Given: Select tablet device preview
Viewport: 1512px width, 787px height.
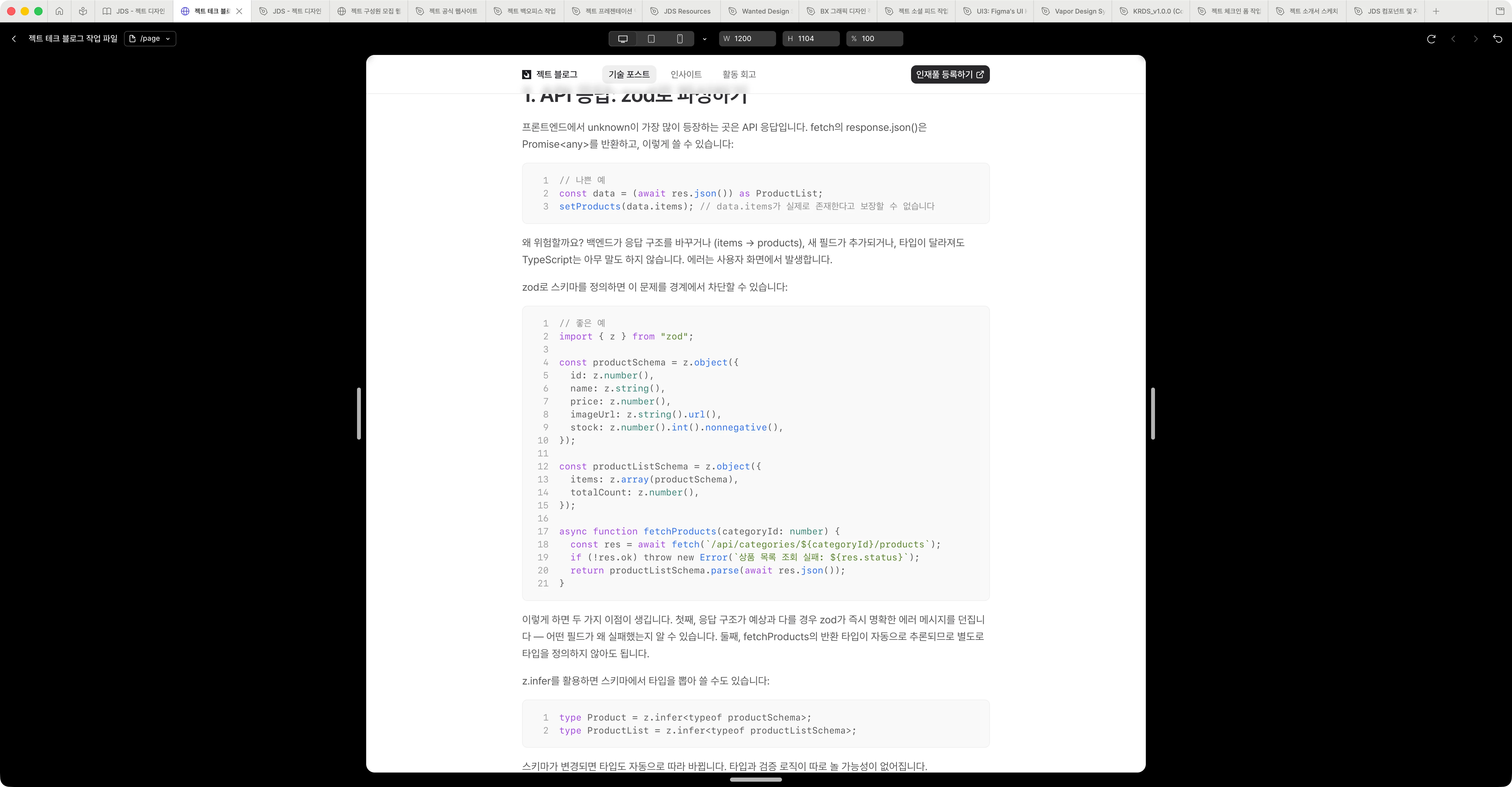Looking at the screenshot, I should [x=651, y=39].
